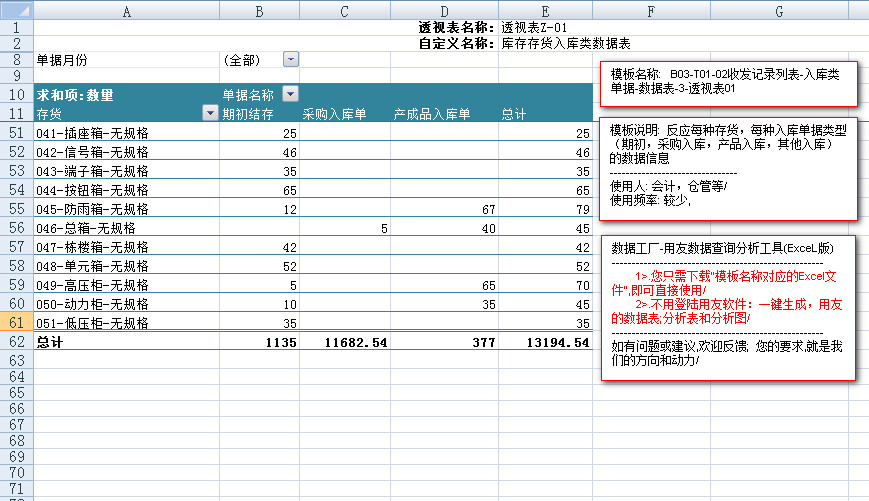This screenshot has height=501, width=869.
Task: Select column C header
Action: pyautogui.click(x=343, y=10)
